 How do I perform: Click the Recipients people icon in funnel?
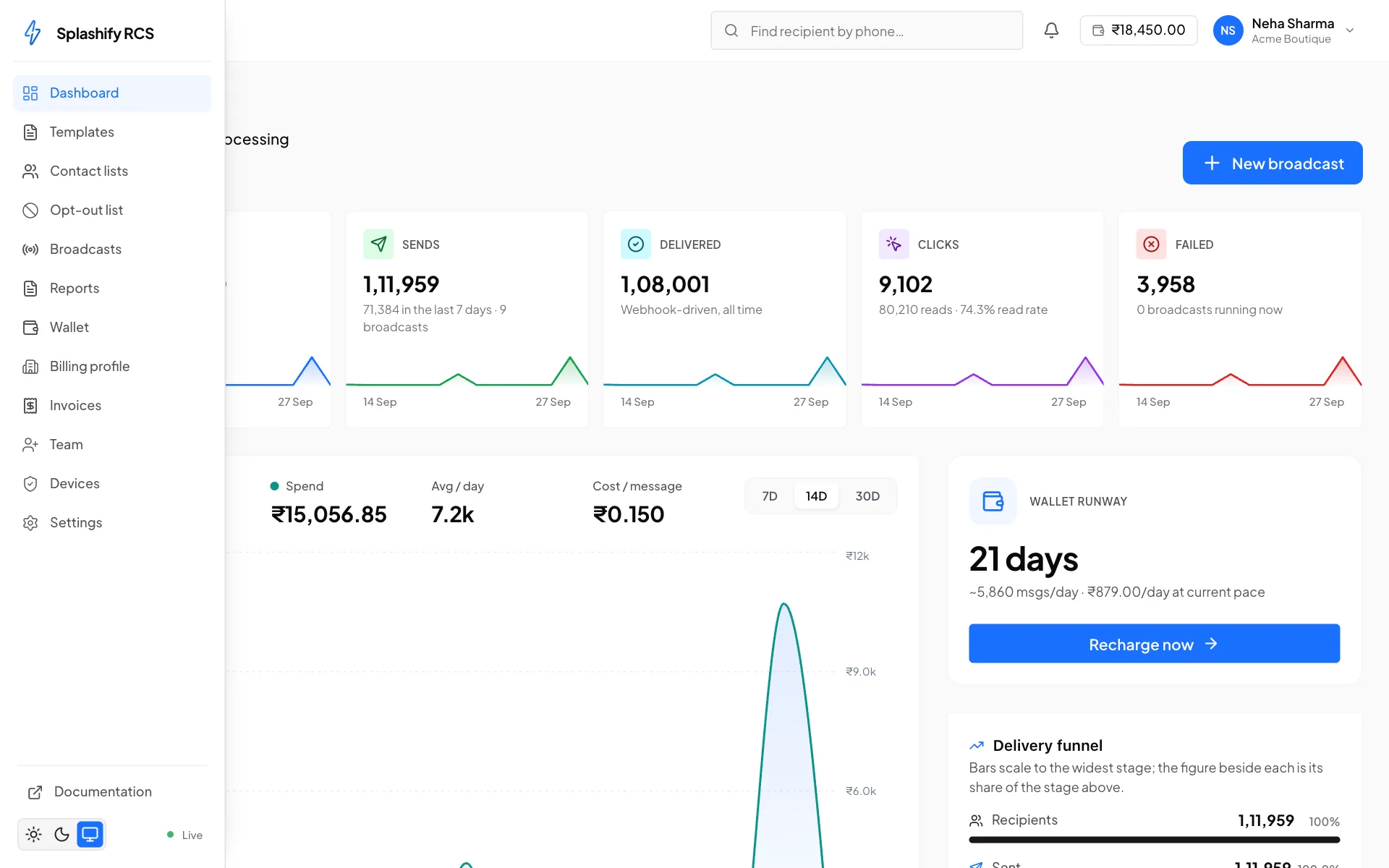tap(976, 820)
